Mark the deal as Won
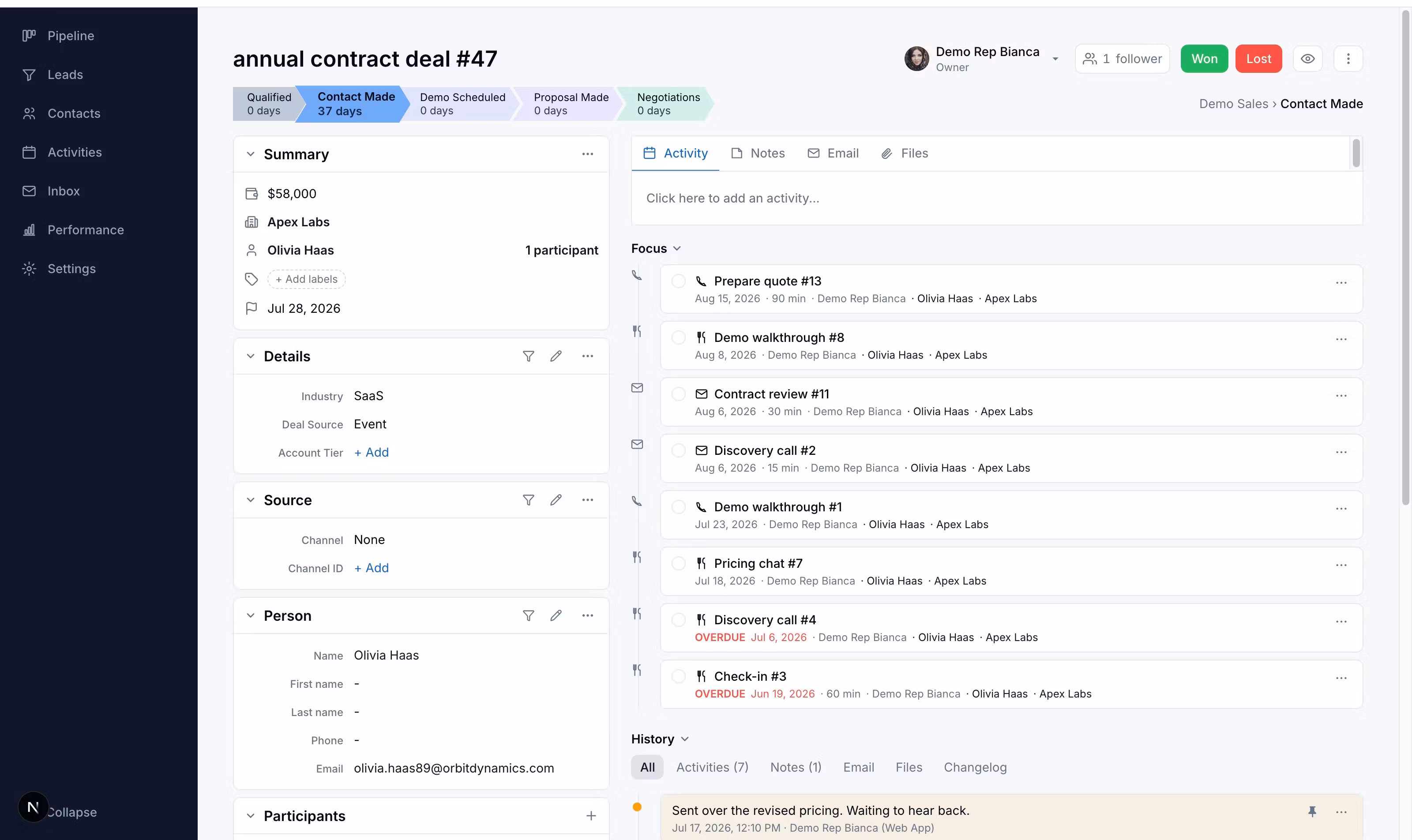This screenshot has height=840, width=1412. pyautogui.click(x=1204, y=59)
